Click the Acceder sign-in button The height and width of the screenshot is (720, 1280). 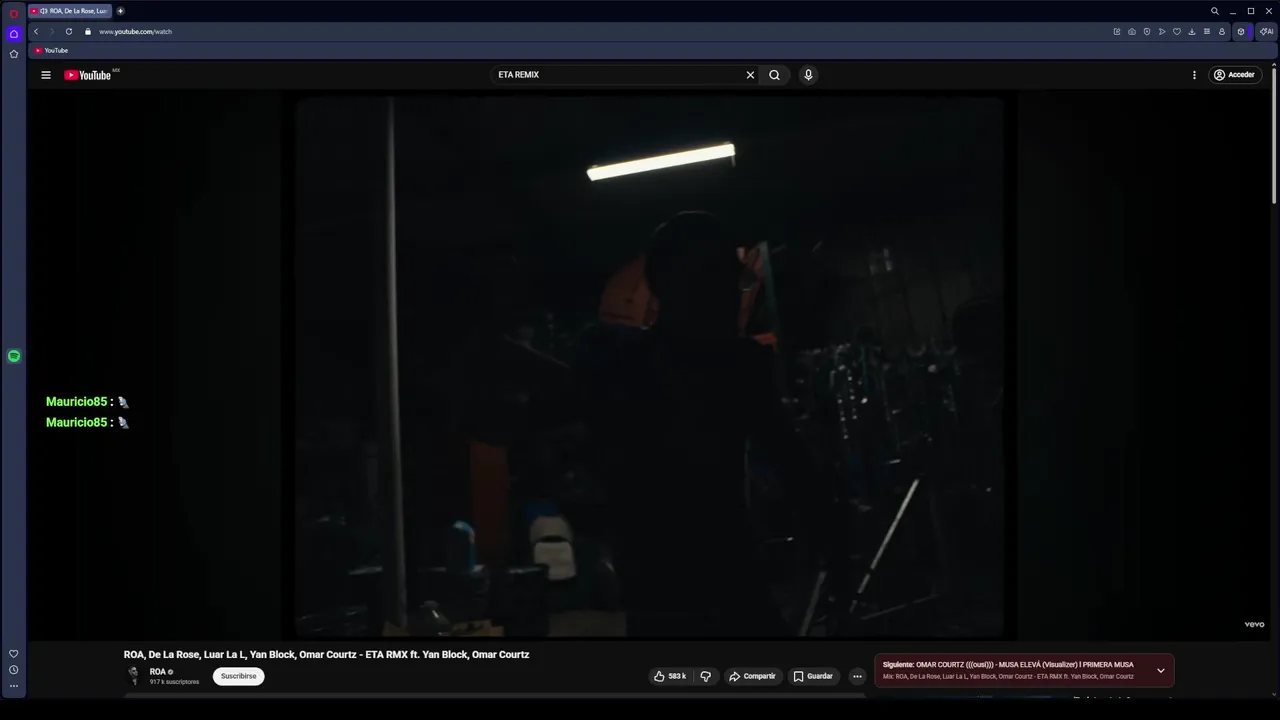(1234, 75)
